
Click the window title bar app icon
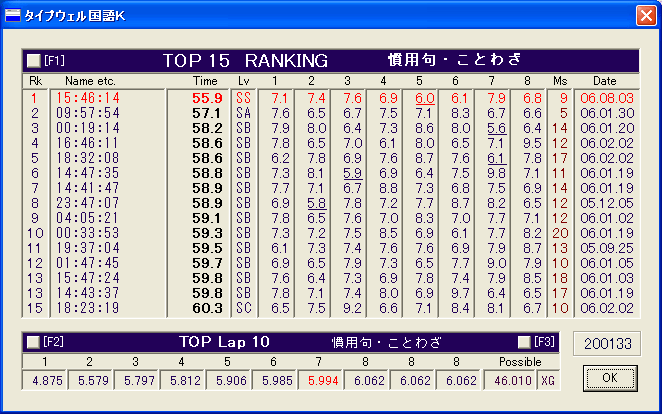tap(12, 16)
